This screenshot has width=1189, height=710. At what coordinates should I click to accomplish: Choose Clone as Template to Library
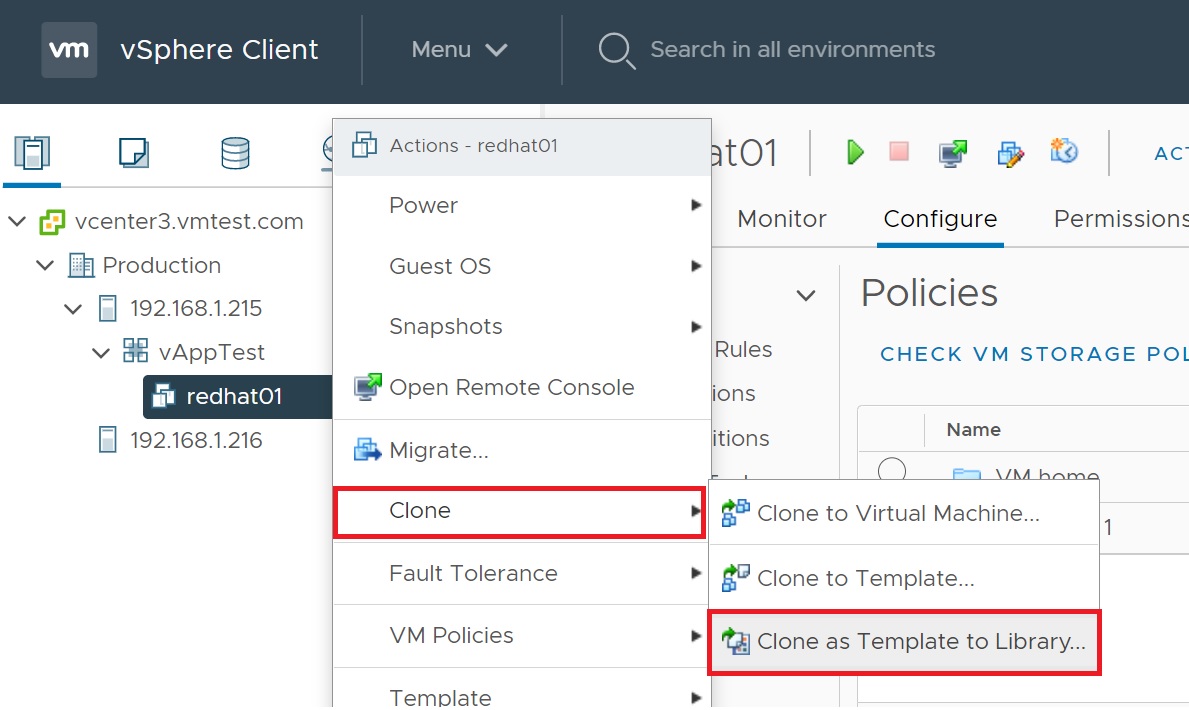920,642
